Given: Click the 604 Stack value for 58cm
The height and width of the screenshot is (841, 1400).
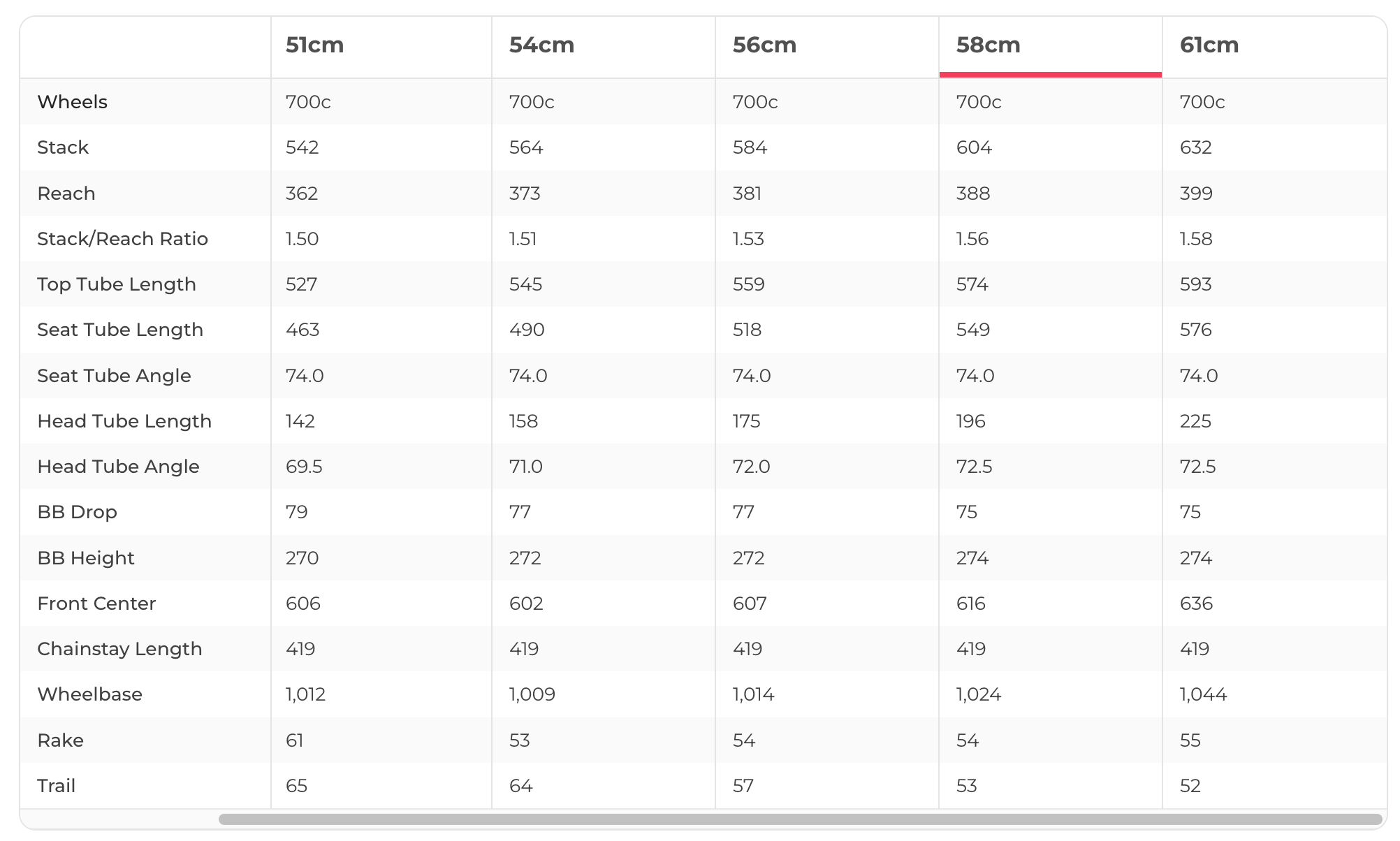Looking at the screenshot, I should 974,147.
